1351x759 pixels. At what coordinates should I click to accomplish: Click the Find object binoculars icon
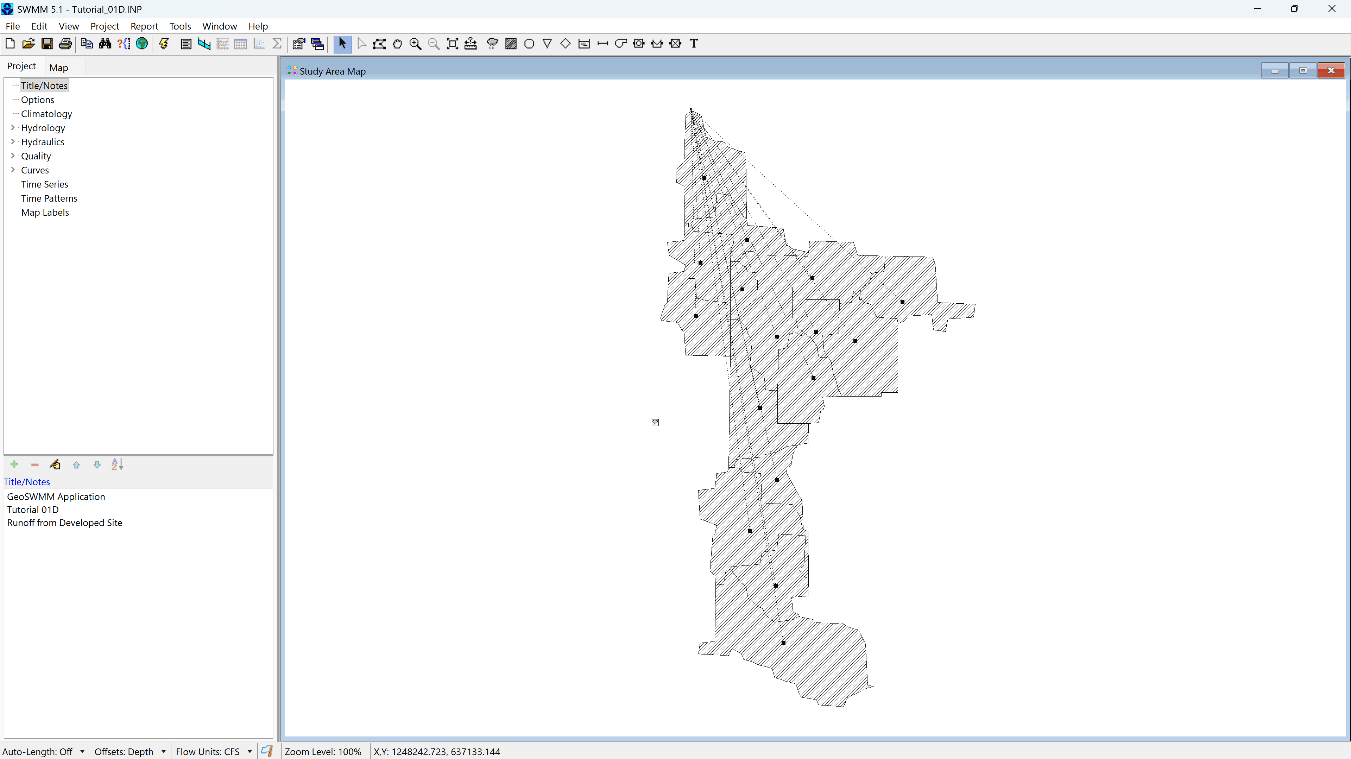click(105, 44)
